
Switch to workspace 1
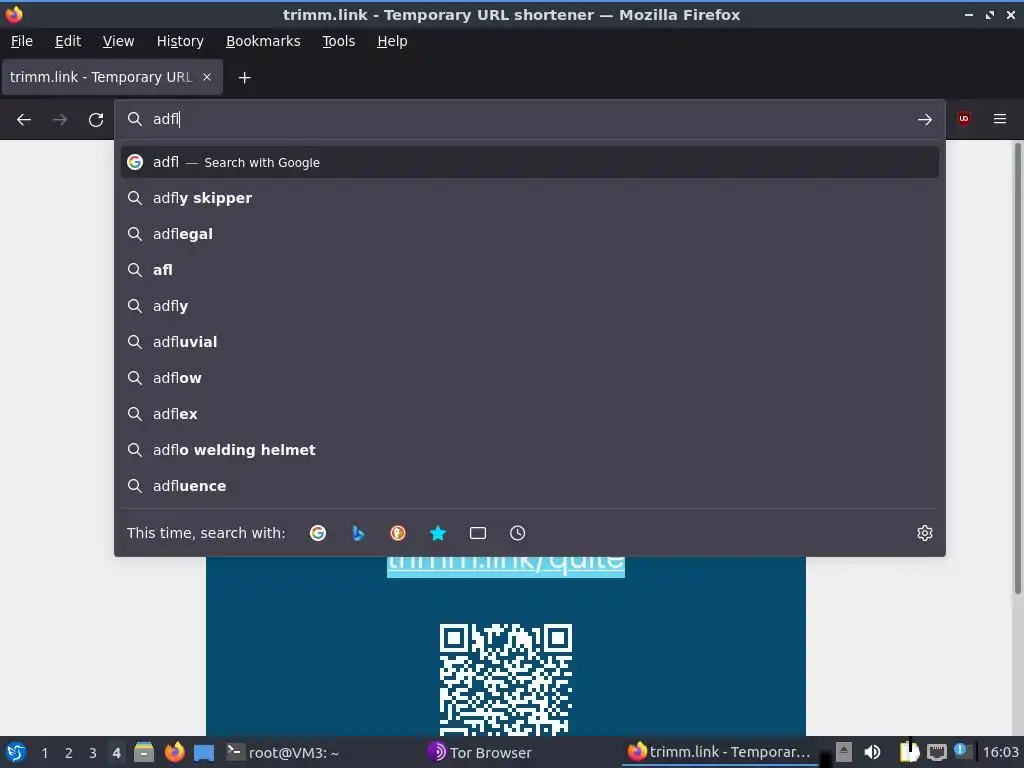(44, 753)
